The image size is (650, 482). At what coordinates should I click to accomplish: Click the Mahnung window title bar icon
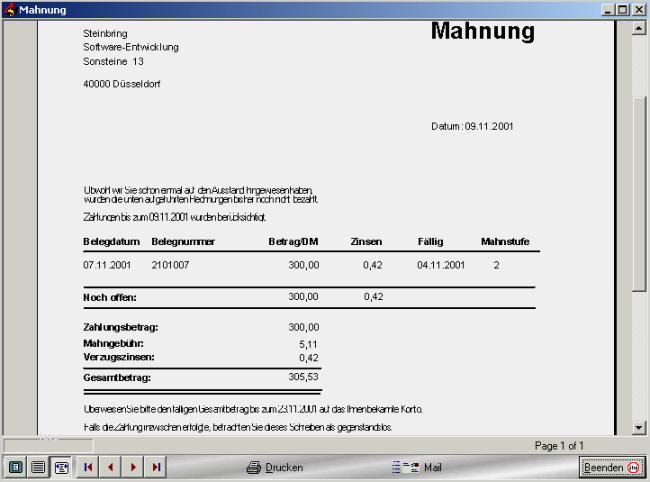tap(10, 10)
